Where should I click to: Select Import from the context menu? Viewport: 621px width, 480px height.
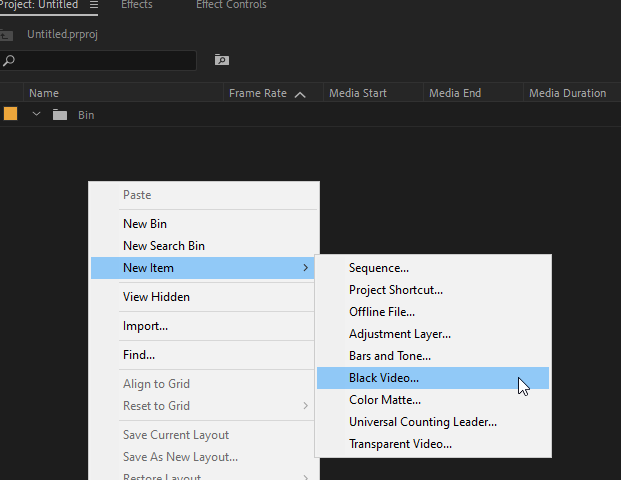pyautogui.click(x=145, y=326)
